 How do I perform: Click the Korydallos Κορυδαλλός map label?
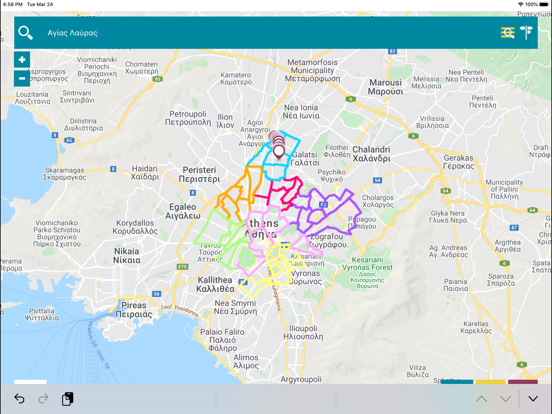[x=135, y=227]
